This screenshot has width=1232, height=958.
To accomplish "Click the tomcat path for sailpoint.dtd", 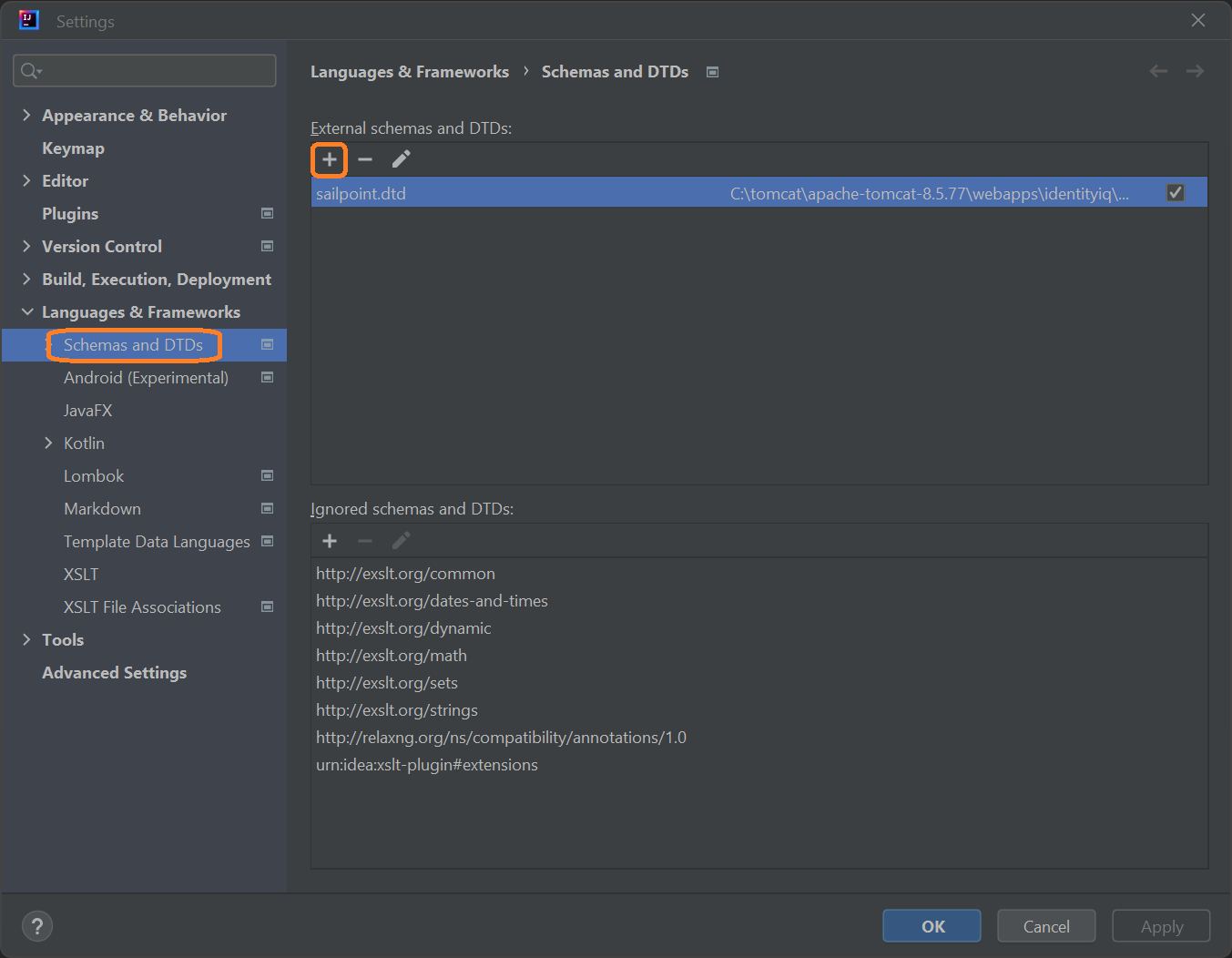I will (x=929, y=193).
